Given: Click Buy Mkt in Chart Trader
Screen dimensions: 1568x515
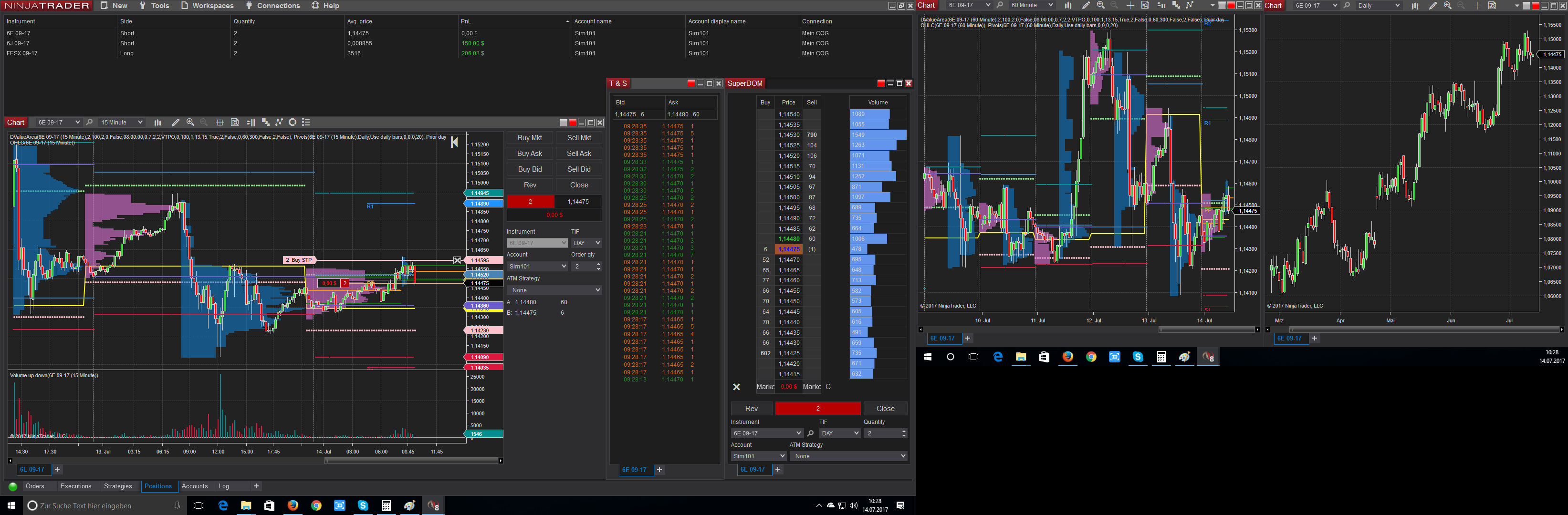Looking at the screenshot, I should (x=530, y=138).
